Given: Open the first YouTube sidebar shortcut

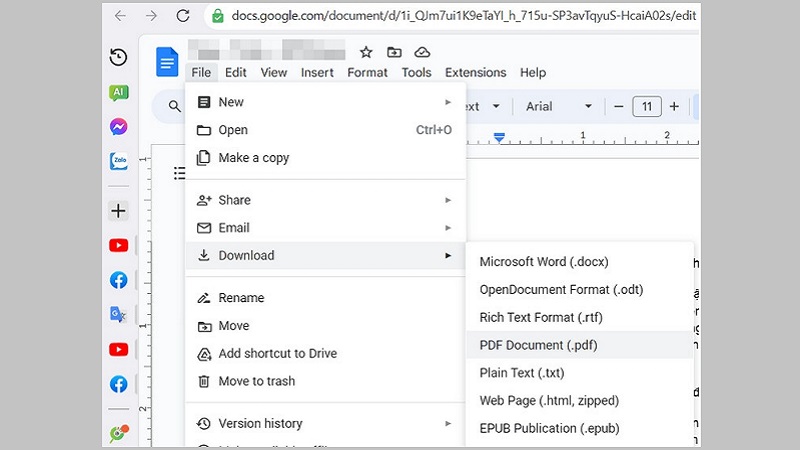Looking at the screenshot, I should click(x=118, y=245).
